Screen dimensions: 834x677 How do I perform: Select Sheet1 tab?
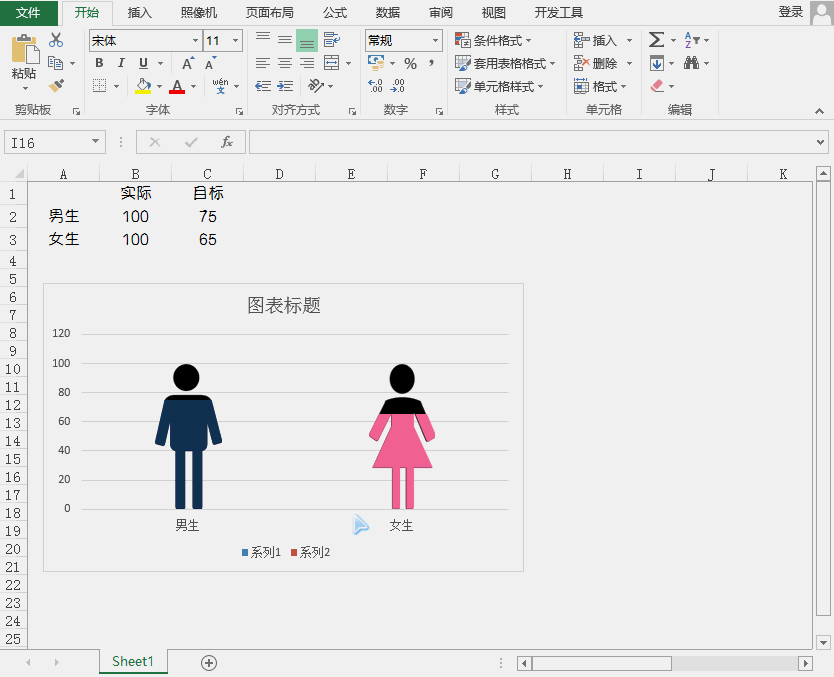[x=133, y=661]
